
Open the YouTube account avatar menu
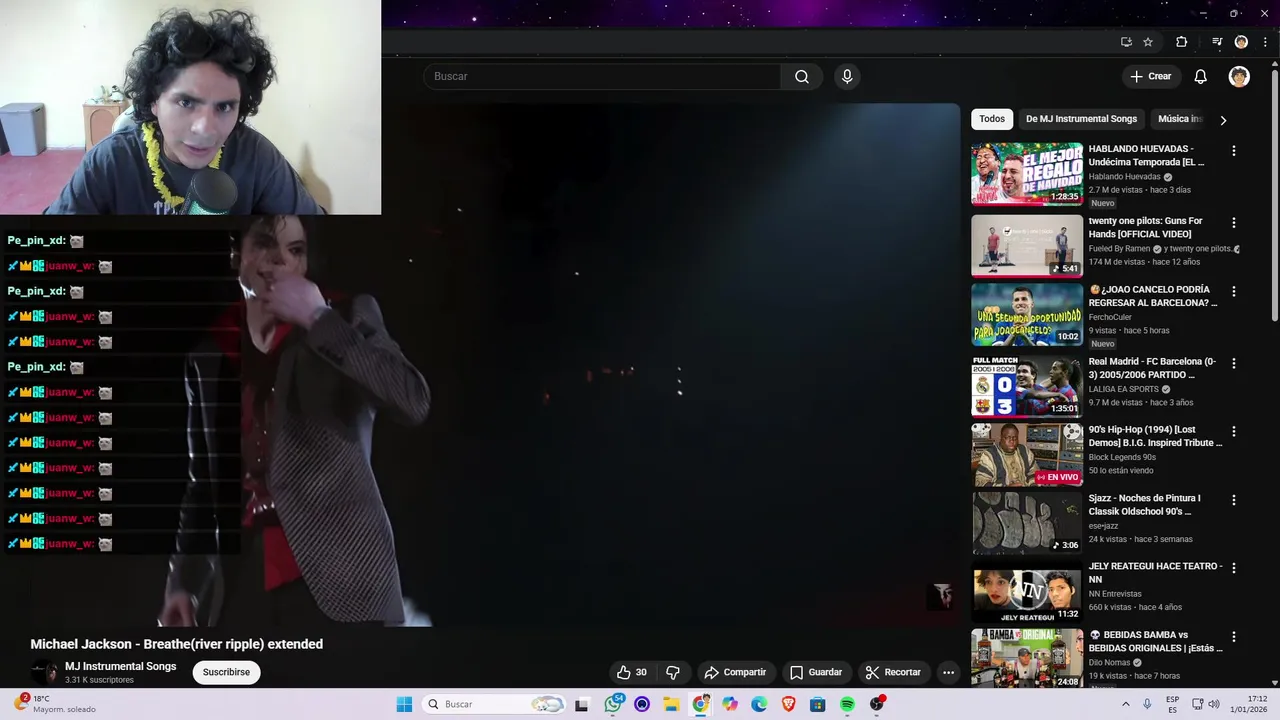coord(1239,76)
